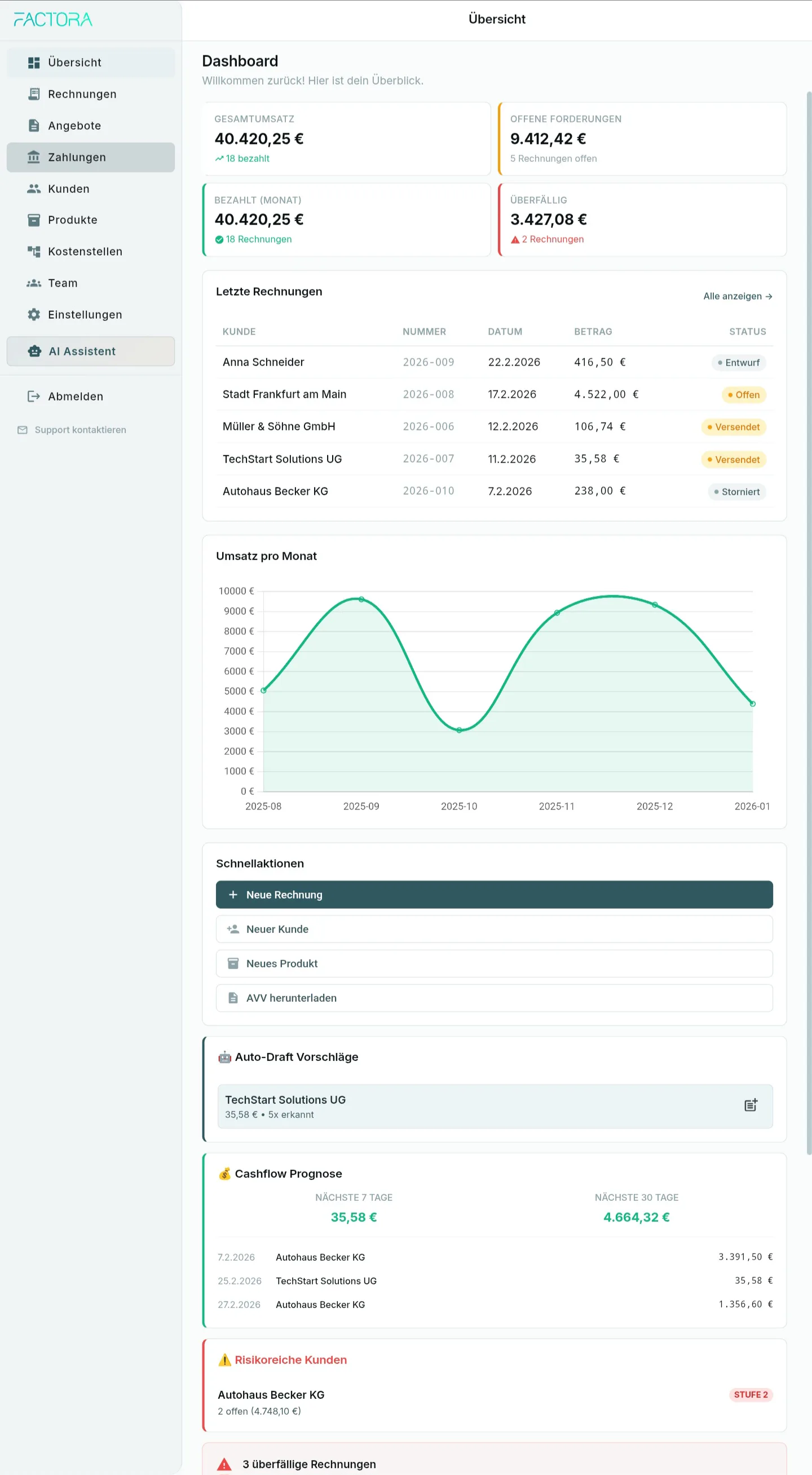Click the Abmelden logout icon
The image size is (812, 1475).
click(x=34, y=396)
